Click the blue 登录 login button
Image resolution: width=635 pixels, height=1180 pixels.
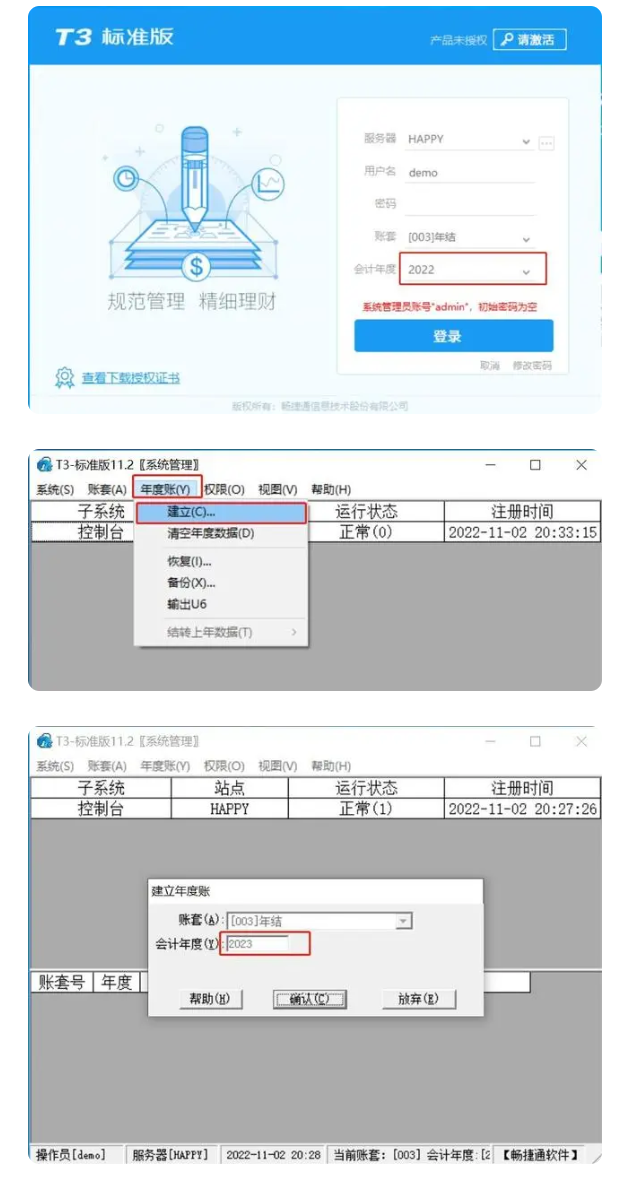coord(454,336)
